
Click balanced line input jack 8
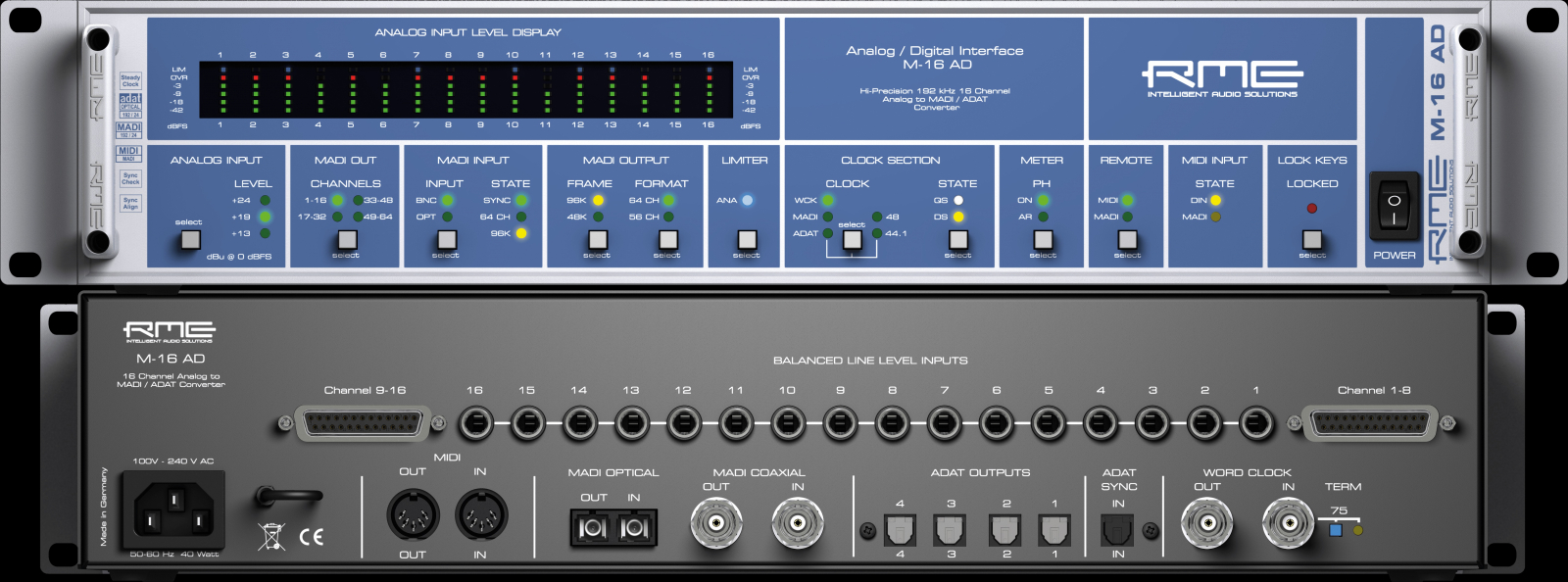[892, 423]
